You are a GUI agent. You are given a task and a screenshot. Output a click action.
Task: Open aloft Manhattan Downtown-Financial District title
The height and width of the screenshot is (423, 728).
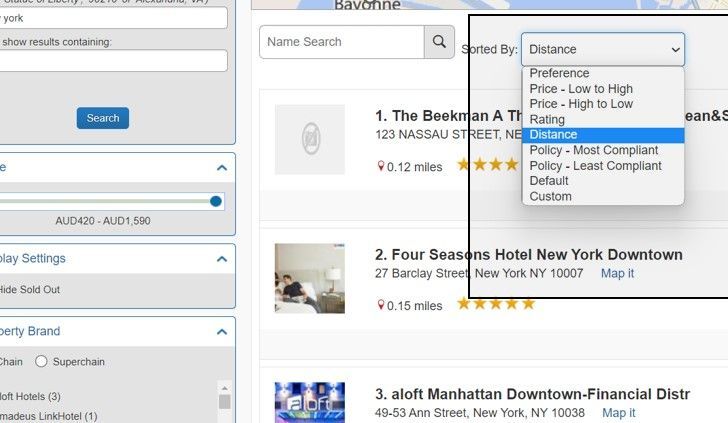point(533,394)
